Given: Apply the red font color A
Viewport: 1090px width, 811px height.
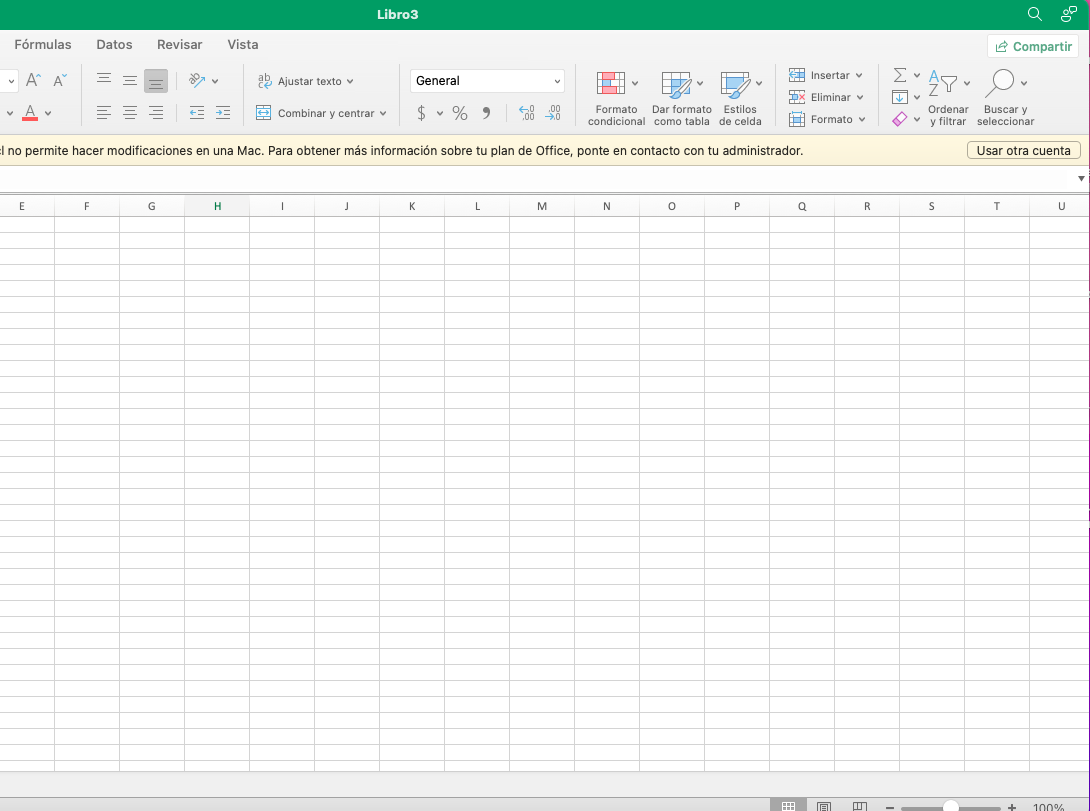Looking at the screenshot, I should [30, 113].
